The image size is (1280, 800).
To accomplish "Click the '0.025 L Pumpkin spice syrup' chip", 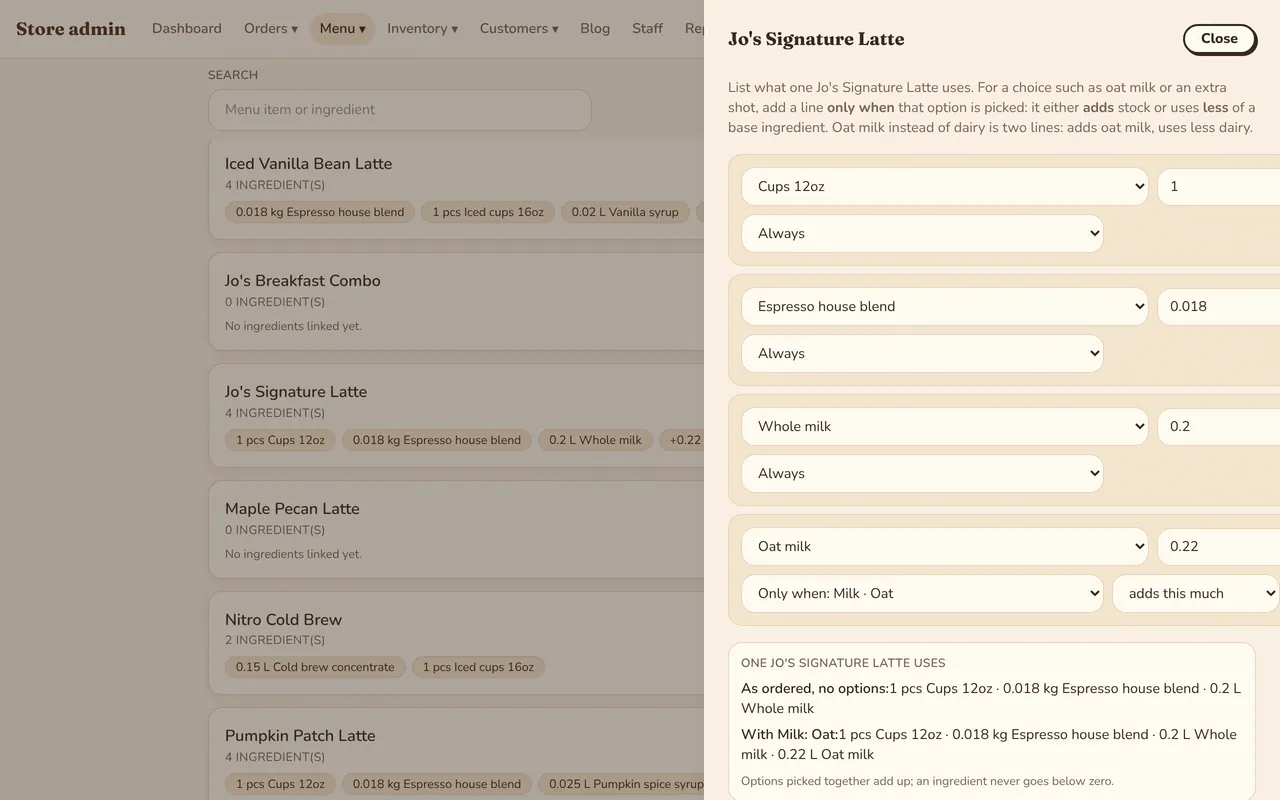I will [x=621, y=784].
